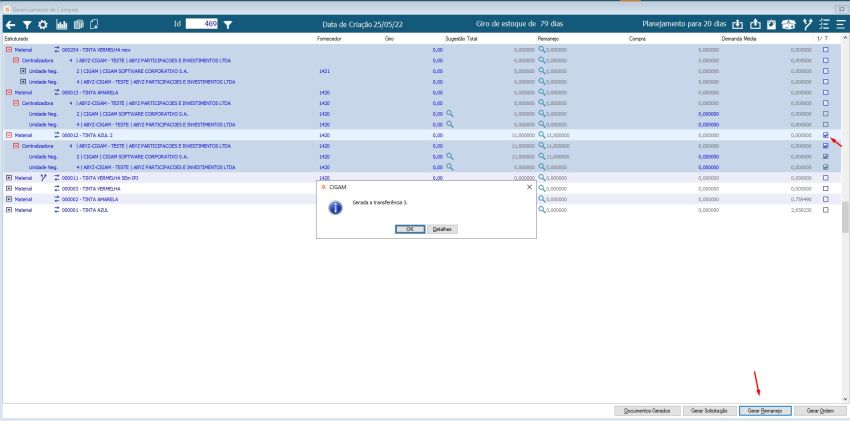Go back with the left arrow icon
The image size is (850, 421).
[x=10, y=24]
